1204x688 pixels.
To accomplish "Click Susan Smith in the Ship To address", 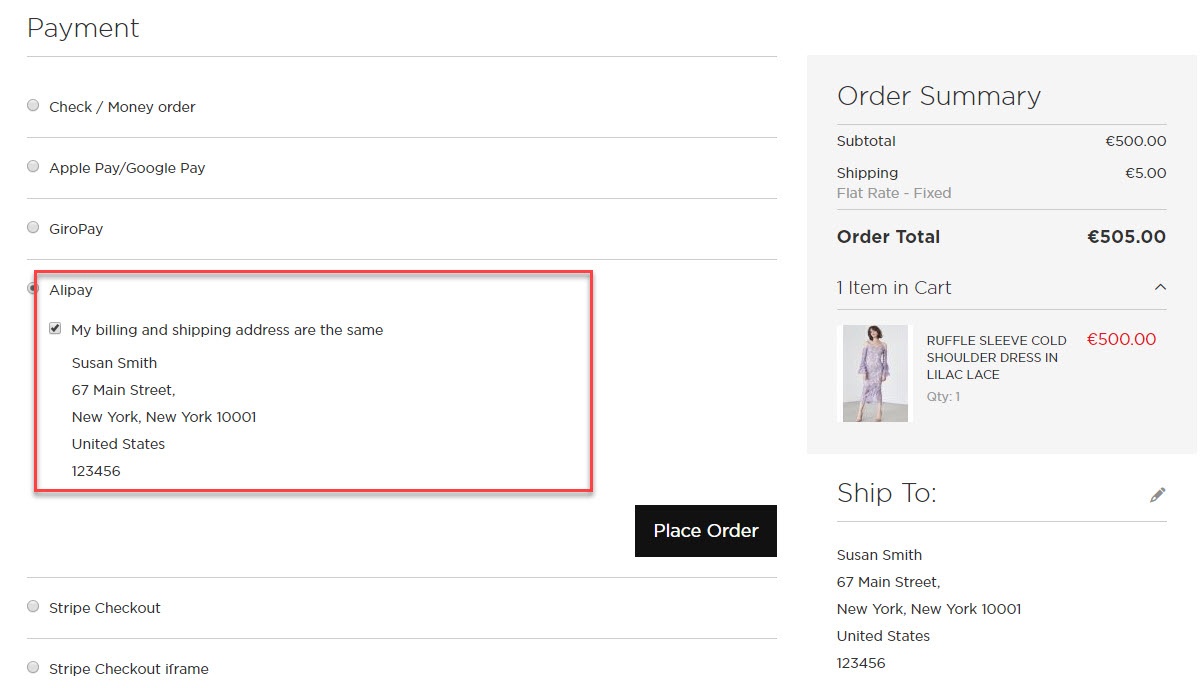I will pos(879,554).
